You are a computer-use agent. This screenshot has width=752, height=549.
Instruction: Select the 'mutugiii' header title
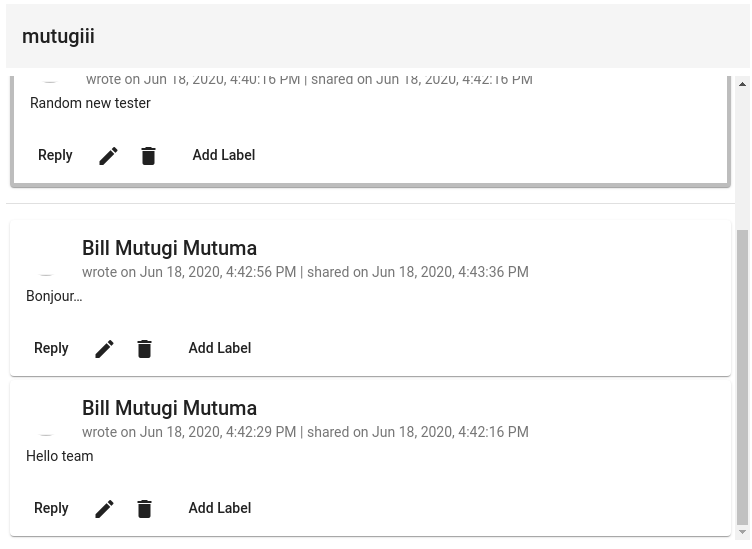coord(59,36)
